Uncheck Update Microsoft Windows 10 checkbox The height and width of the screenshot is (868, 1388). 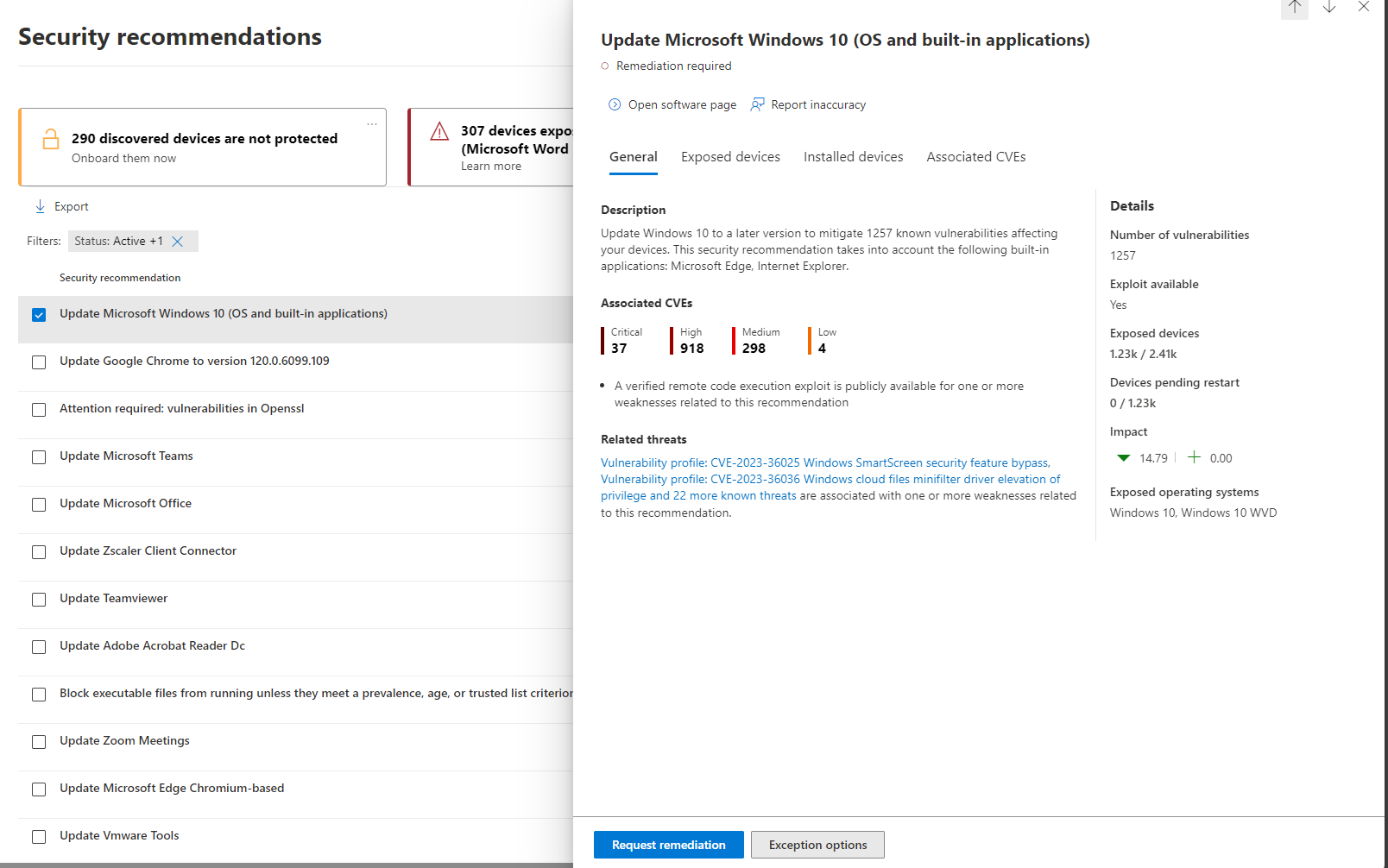click(x=39, y=315)
